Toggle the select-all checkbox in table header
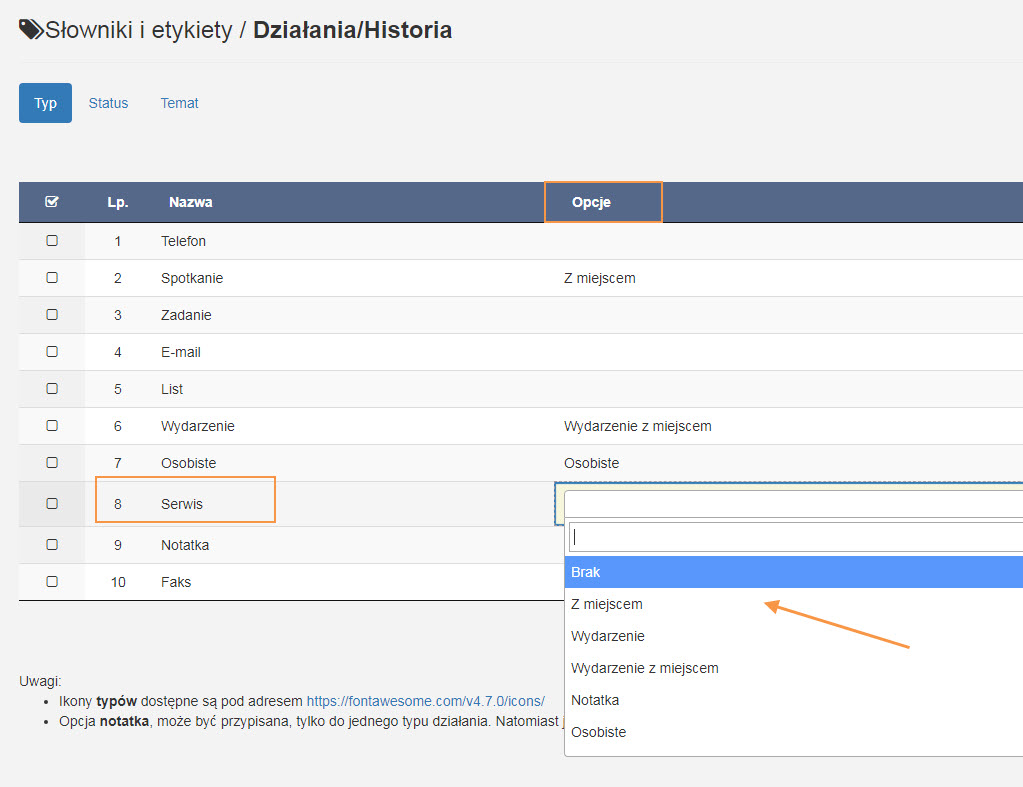Image resolution: width=1023 pixels, height=787 pixels. pos(52,202)
